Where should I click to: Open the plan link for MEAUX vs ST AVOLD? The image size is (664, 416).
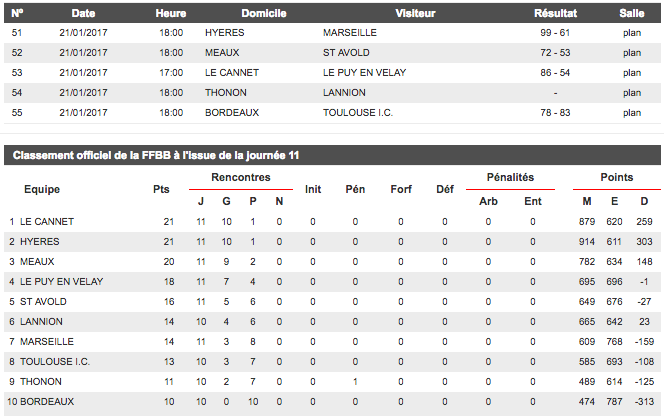(631, 52)
